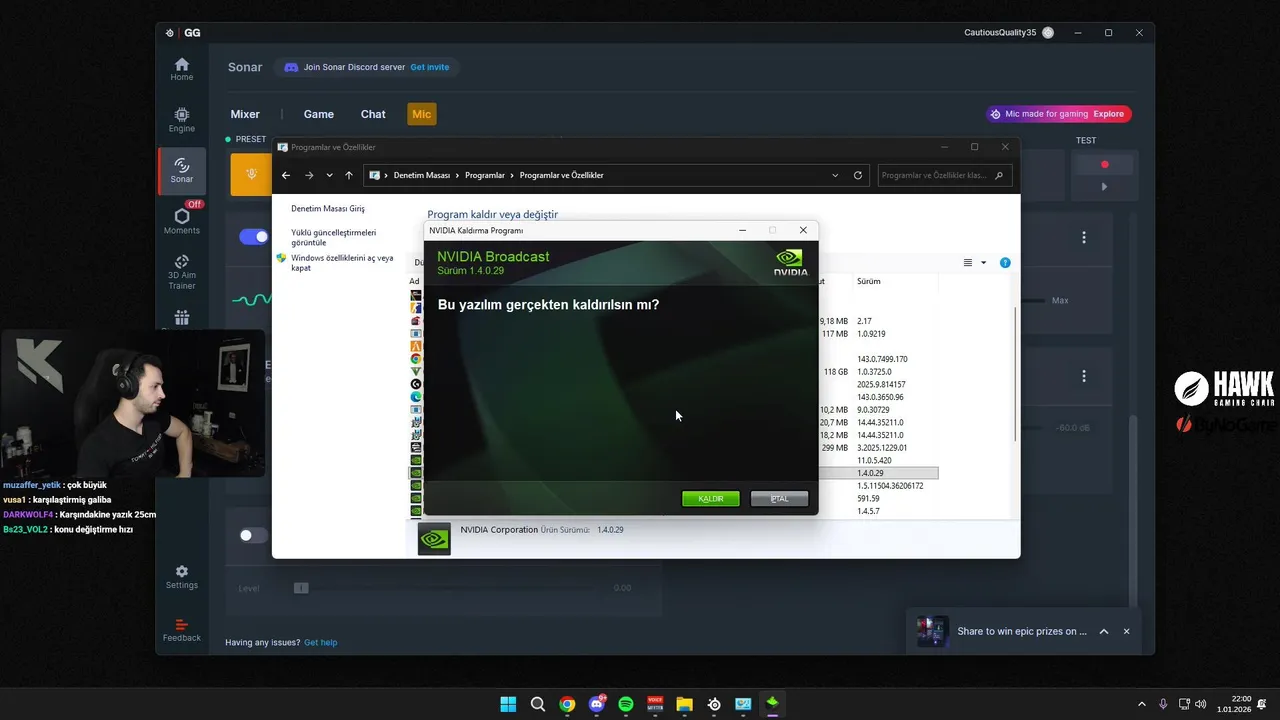1280x720 pixels.
Task: Open Feedback in the GG sidebar
Action: tap(181, 629)
